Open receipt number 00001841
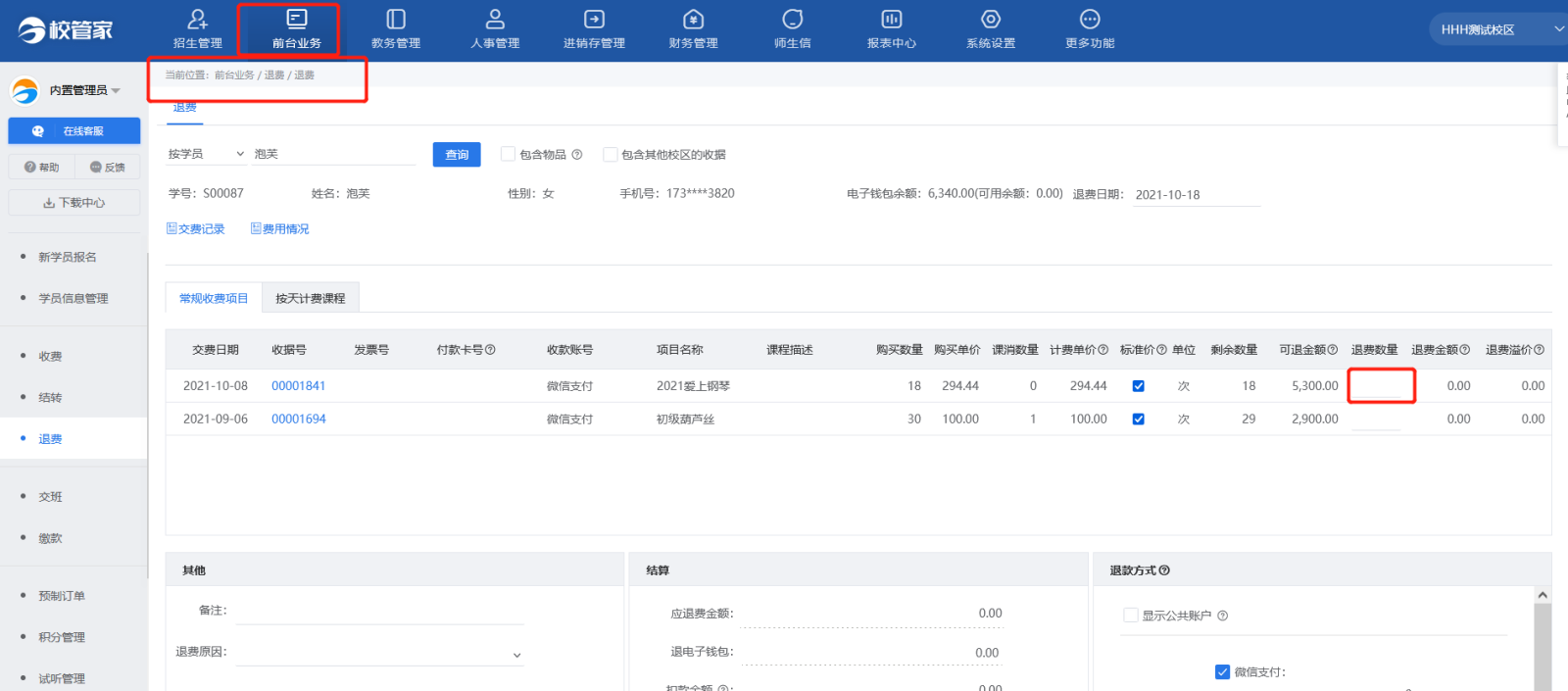1568x691 pixels. coord(298,386)
